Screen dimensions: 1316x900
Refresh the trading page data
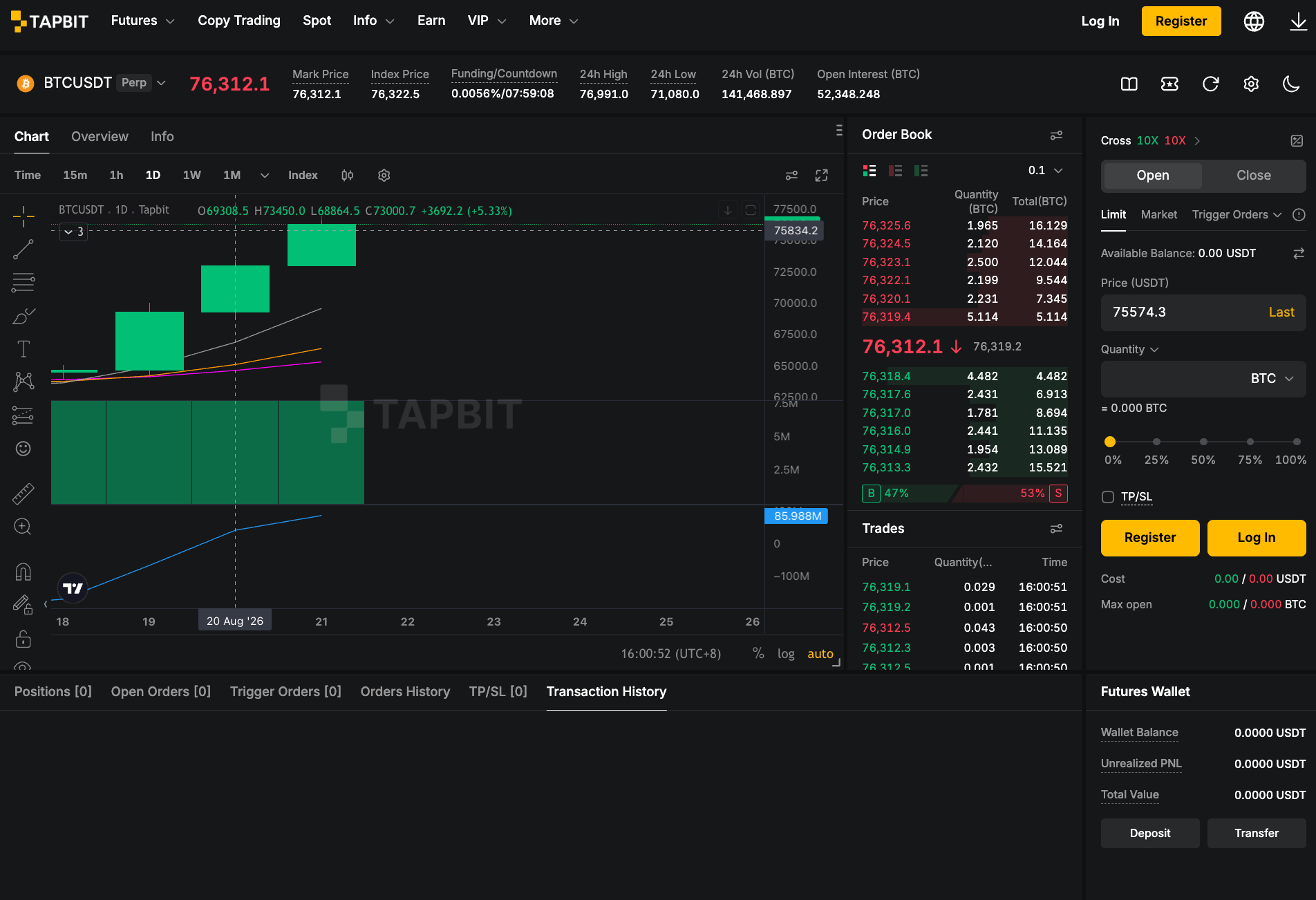click(1210, 84)
